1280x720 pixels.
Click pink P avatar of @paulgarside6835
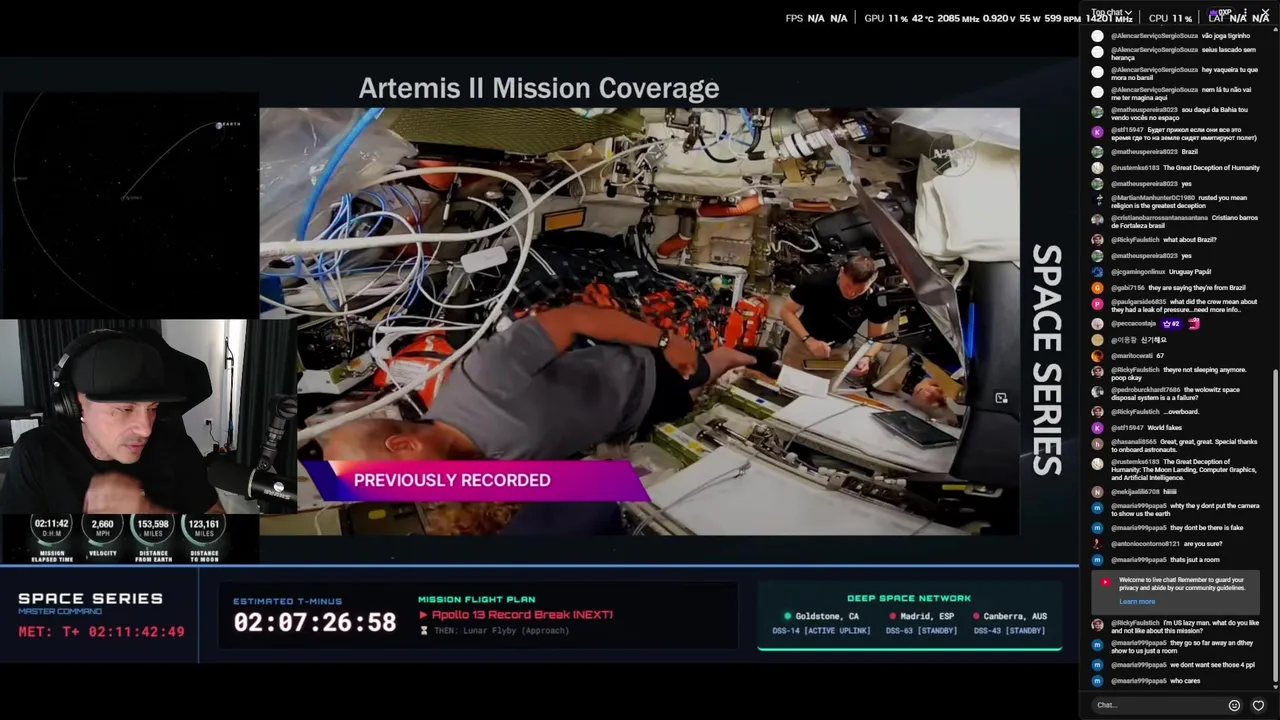point(1097,304)
